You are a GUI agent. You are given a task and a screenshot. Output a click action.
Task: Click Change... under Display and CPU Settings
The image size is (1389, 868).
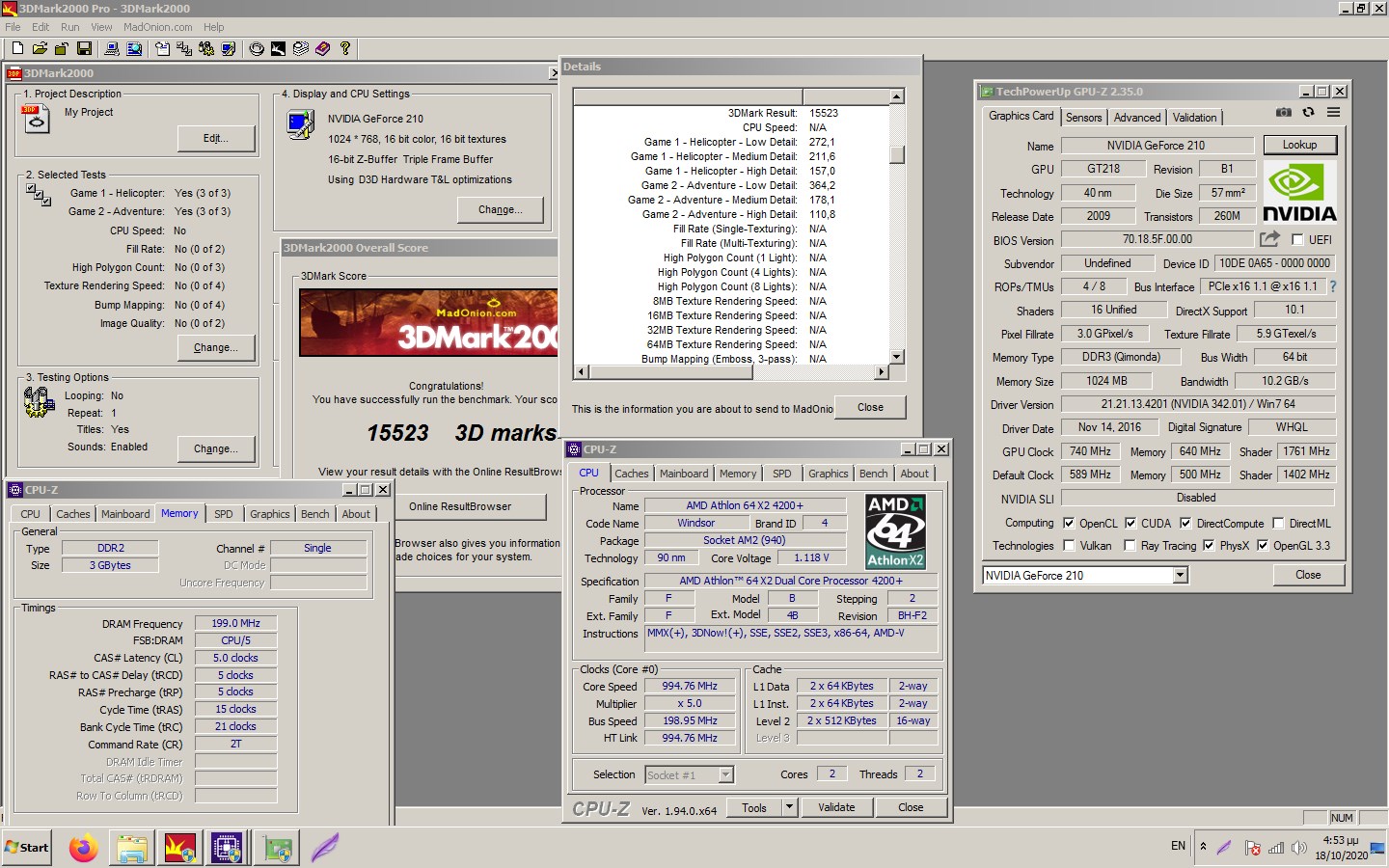pos(501,209)
